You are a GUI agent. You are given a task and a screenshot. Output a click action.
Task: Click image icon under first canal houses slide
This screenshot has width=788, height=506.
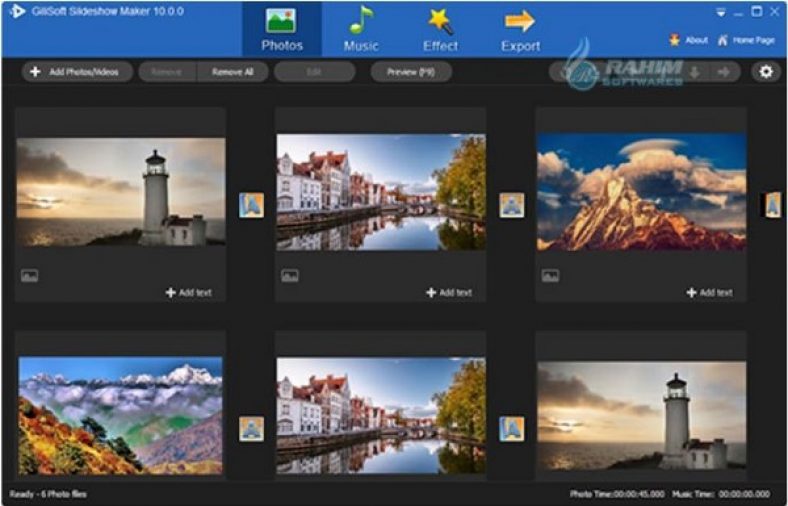tap(290, 275)
